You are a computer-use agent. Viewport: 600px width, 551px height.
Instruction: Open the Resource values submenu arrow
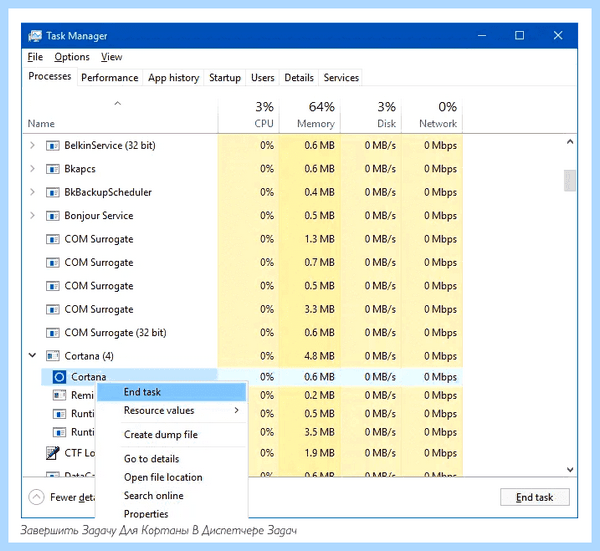point(236,410)
